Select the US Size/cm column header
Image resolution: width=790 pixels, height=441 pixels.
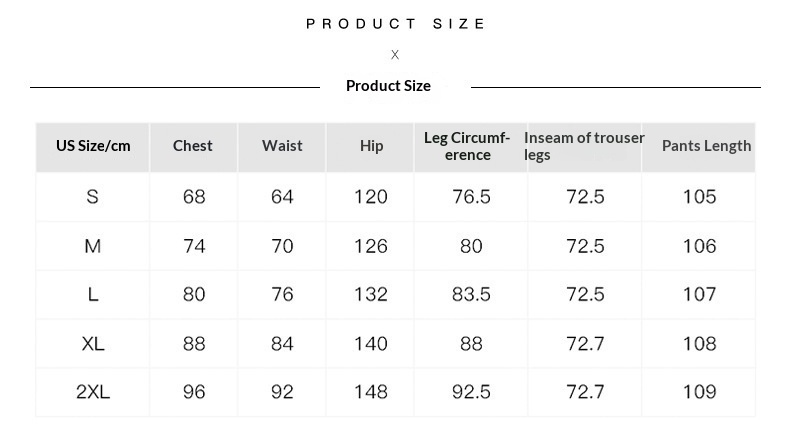[x=93, y=146]
